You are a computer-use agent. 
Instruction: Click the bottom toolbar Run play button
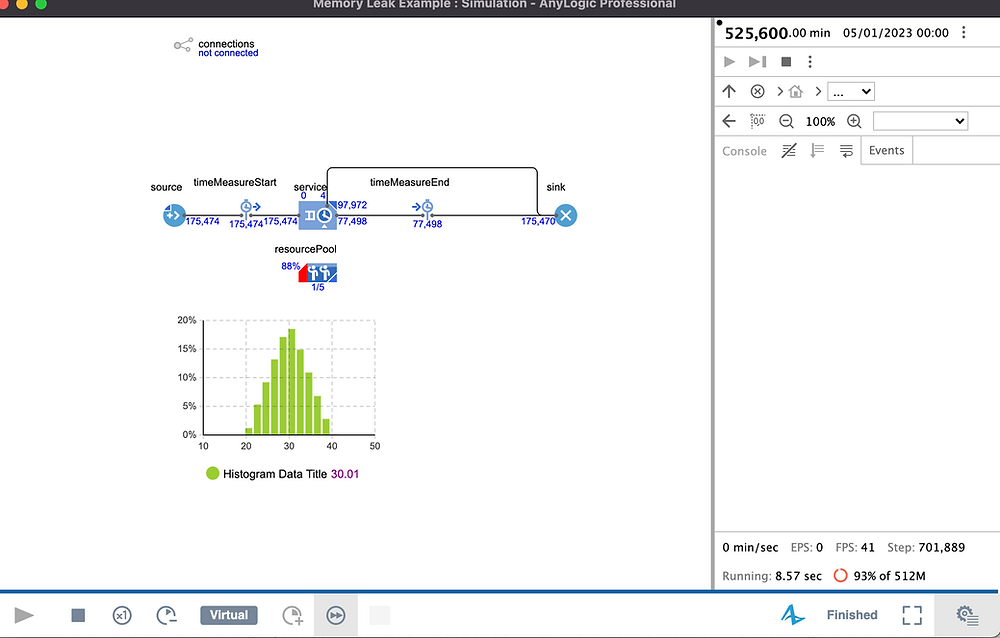(24, 615)
